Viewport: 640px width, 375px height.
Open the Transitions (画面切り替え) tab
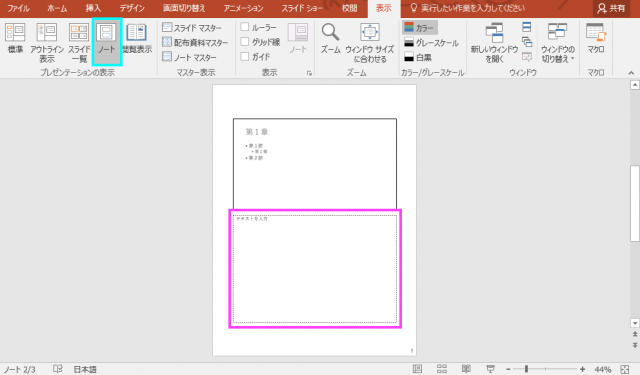[x=184, y=8]
